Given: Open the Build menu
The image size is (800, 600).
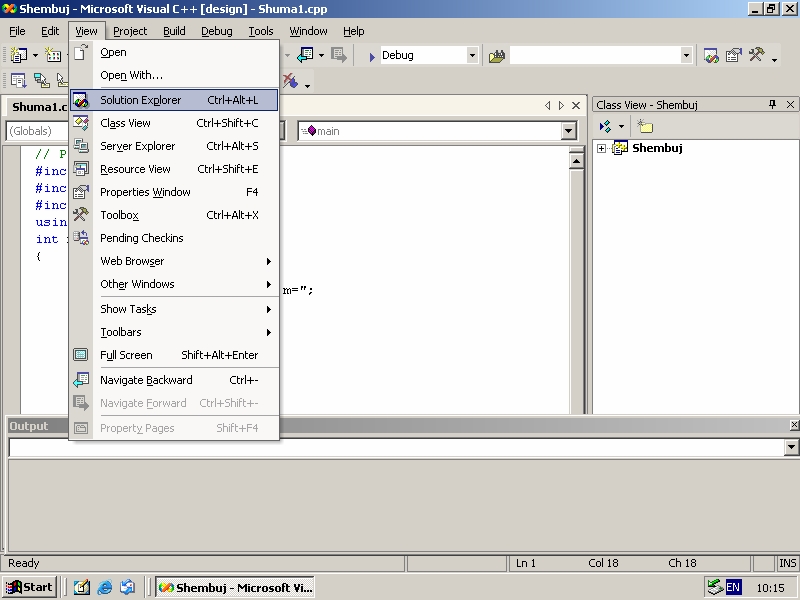Looking at the screenshot, I should [x=174, y=31].
